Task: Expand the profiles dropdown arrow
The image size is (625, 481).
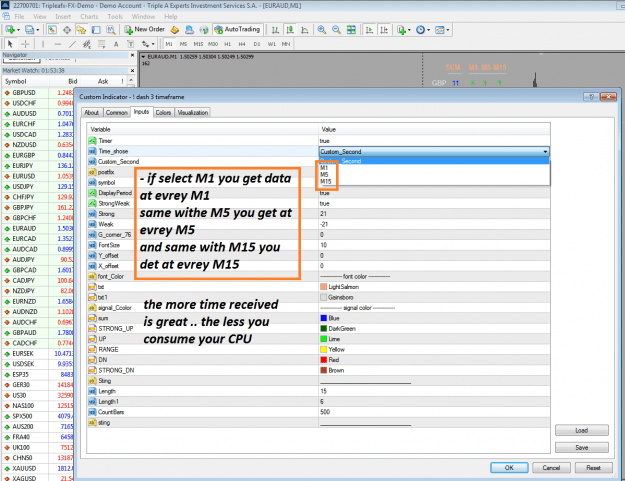Action: [38, 30]
